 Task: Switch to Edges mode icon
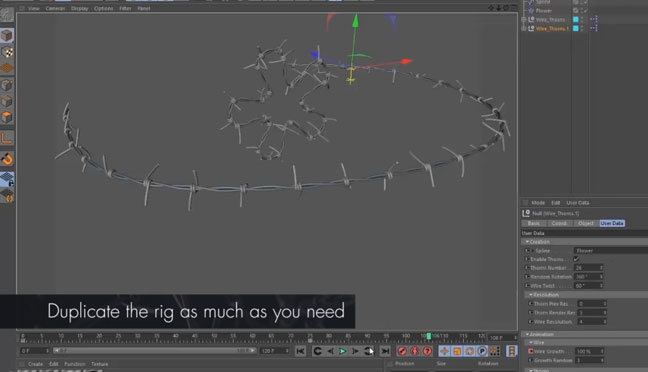click(x=7, y=101)
